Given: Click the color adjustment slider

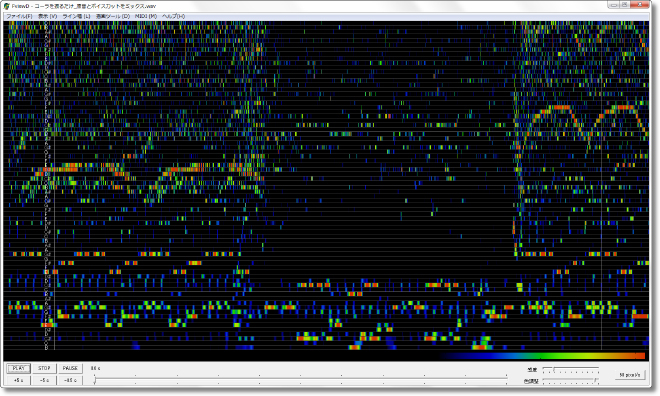Looking at the screenshot, I should point(571,381).
